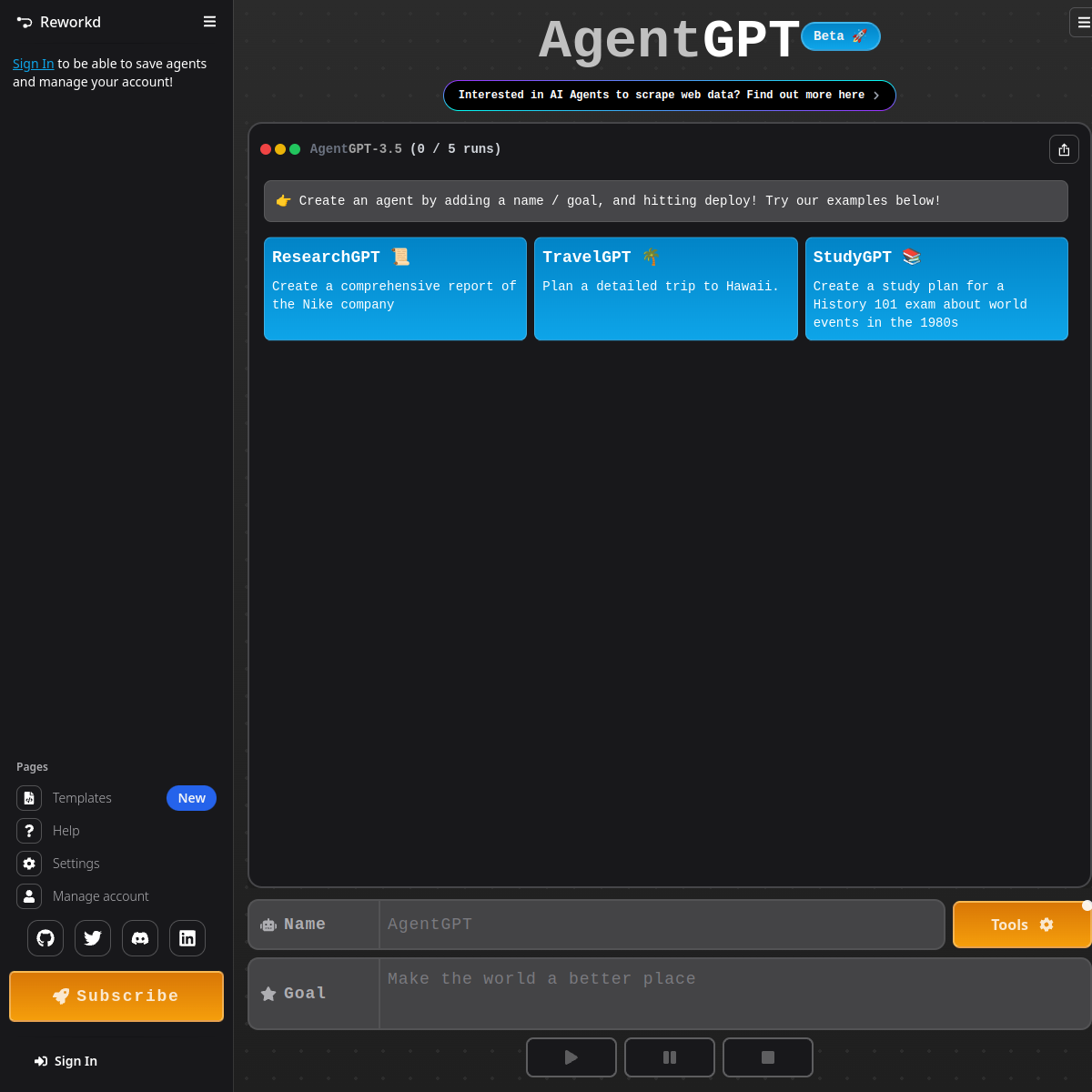This screenshot has height=1092, width=1092.
Task: Open Templates marked with New badge
Action: tap(82, 797)
